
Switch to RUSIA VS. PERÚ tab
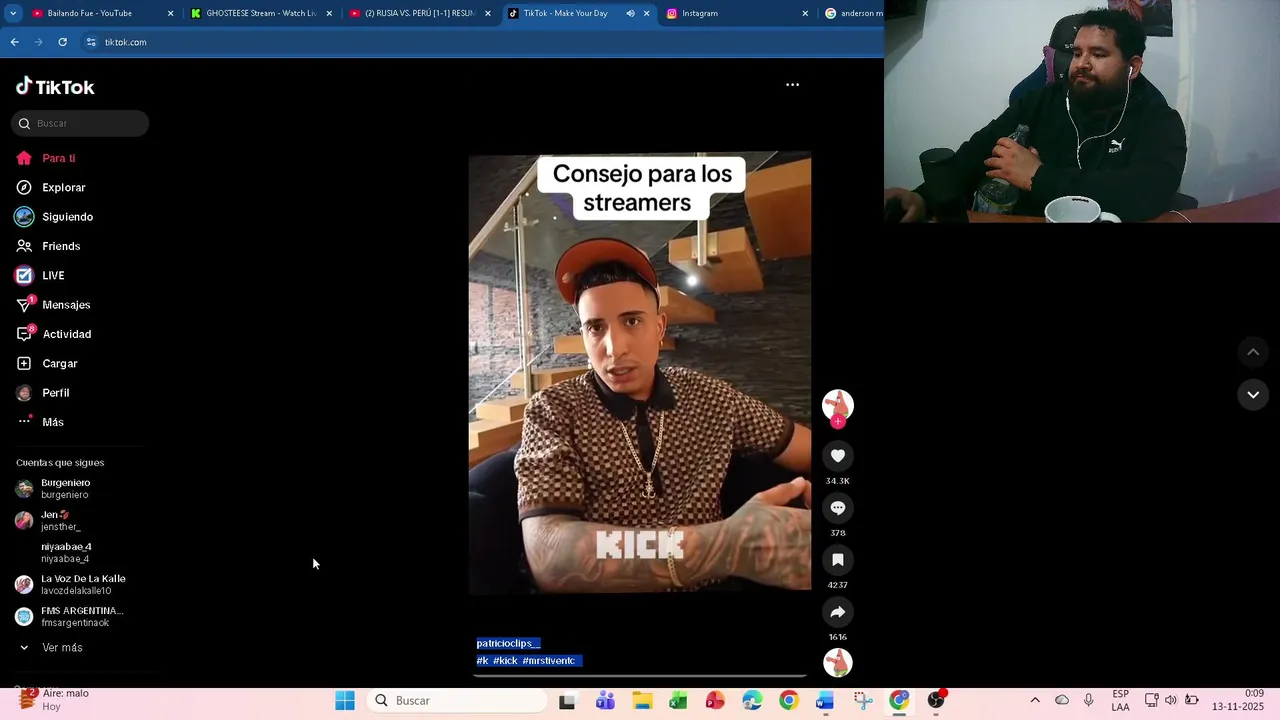click(x=419, y=13)
